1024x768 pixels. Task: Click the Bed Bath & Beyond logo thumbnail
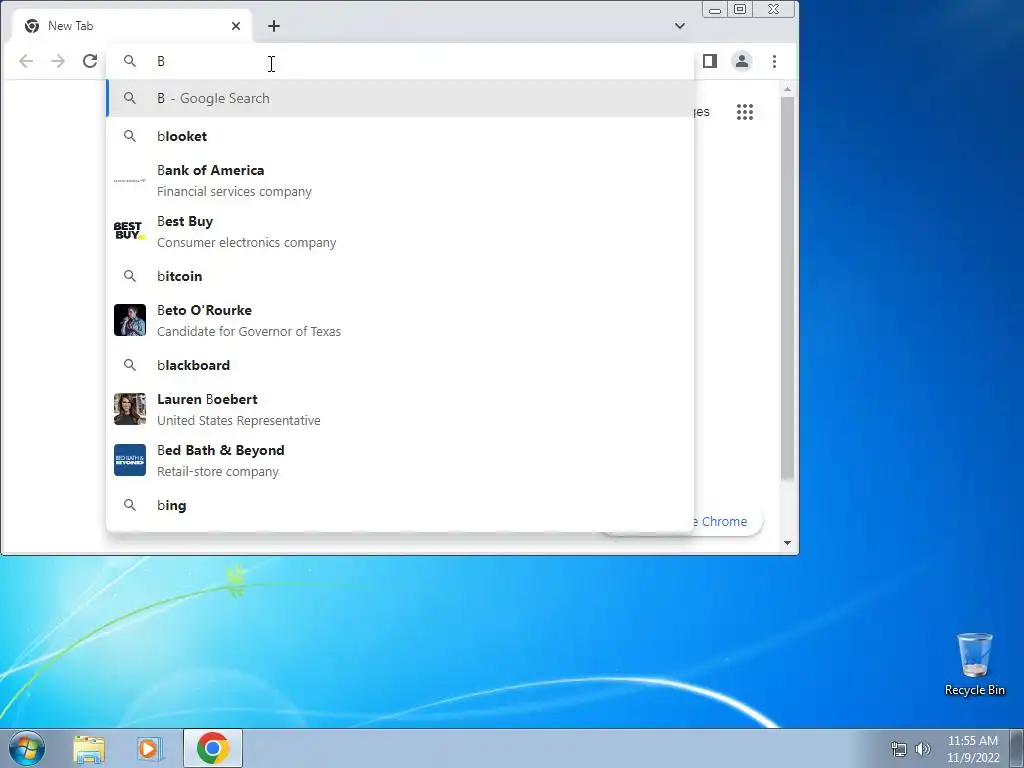pyautogui.click(x=130, y=460)
